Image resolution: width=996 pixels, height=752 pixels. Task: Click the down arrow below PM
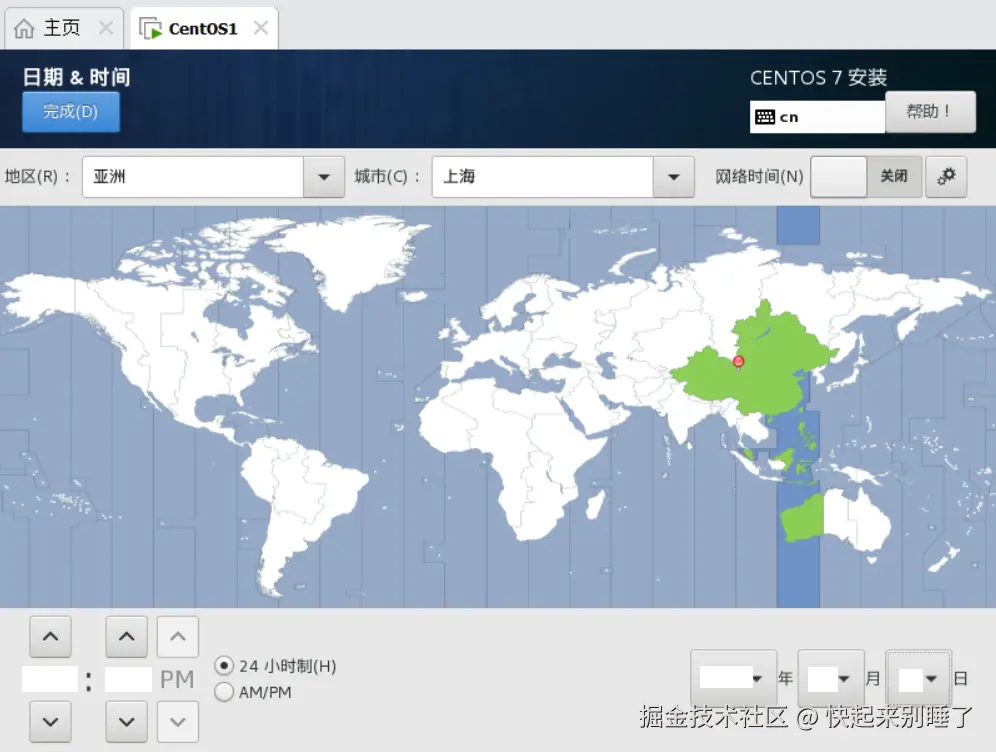[x=178, y=722]
